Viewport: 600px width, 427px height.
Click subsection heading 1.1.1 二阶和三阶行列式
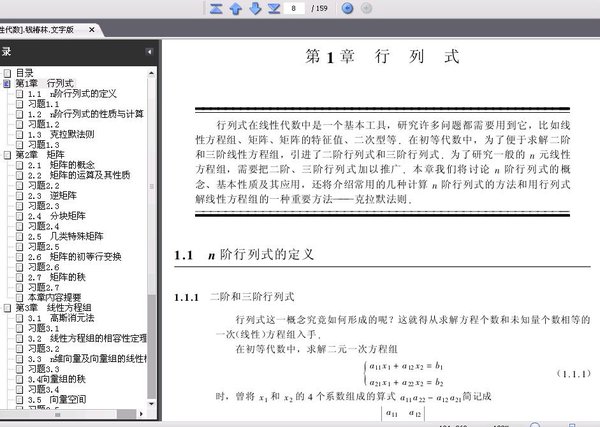coord(234,297)
